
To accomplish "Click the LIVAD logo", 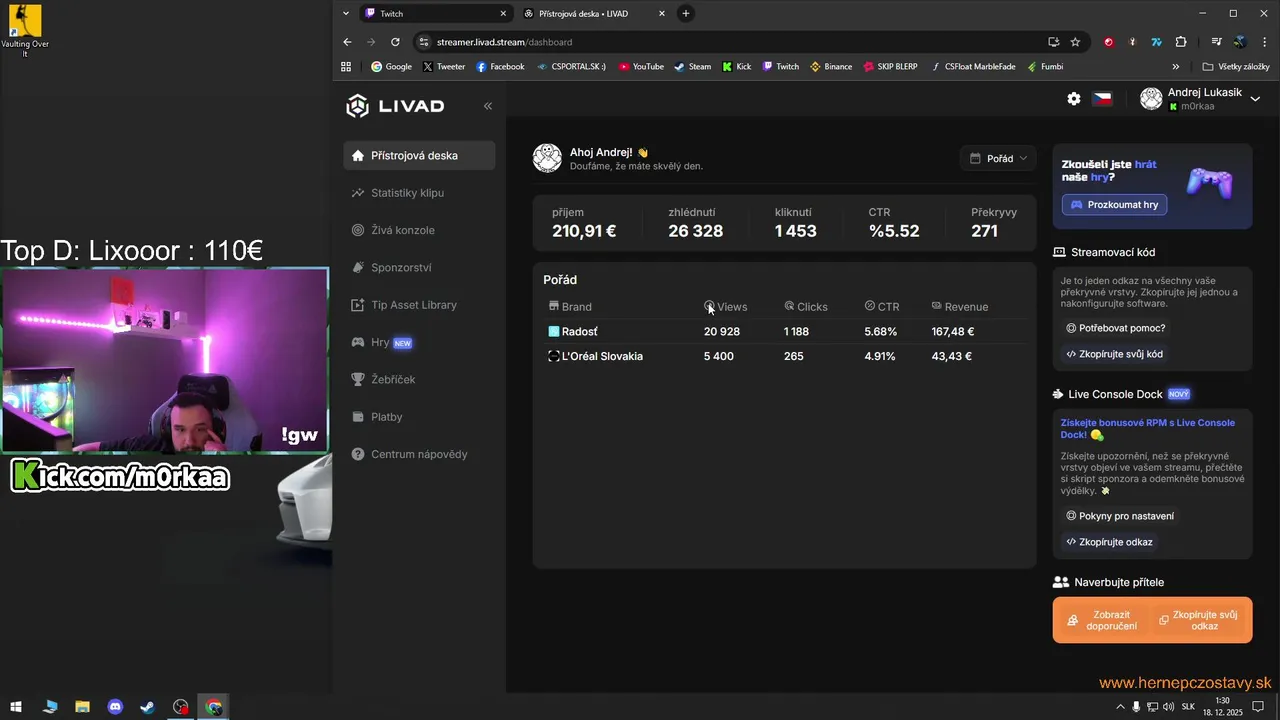I will [x=395, y=106].
